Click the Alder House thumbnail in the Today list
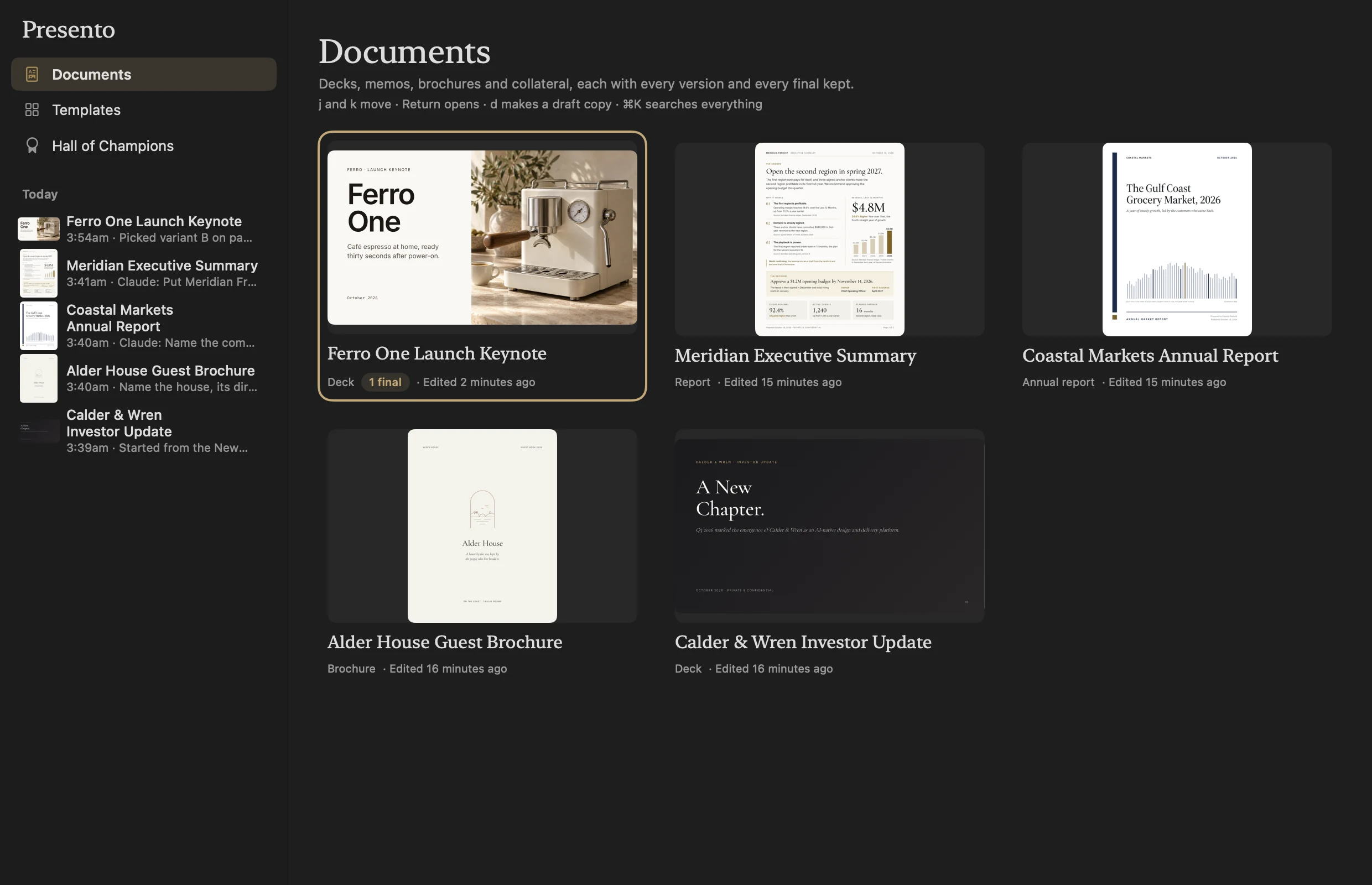1372x885 pixels. (x=39, y=378)
